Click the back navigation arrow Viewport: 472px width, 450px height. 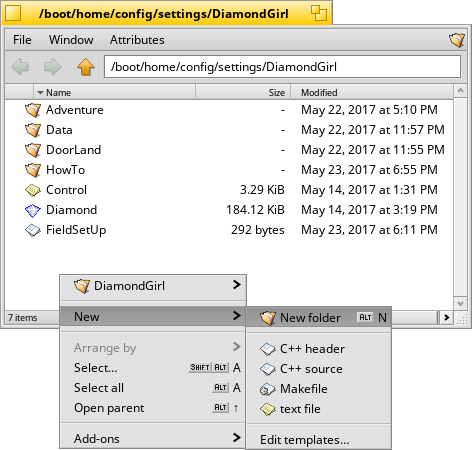[x=20, y=67]
